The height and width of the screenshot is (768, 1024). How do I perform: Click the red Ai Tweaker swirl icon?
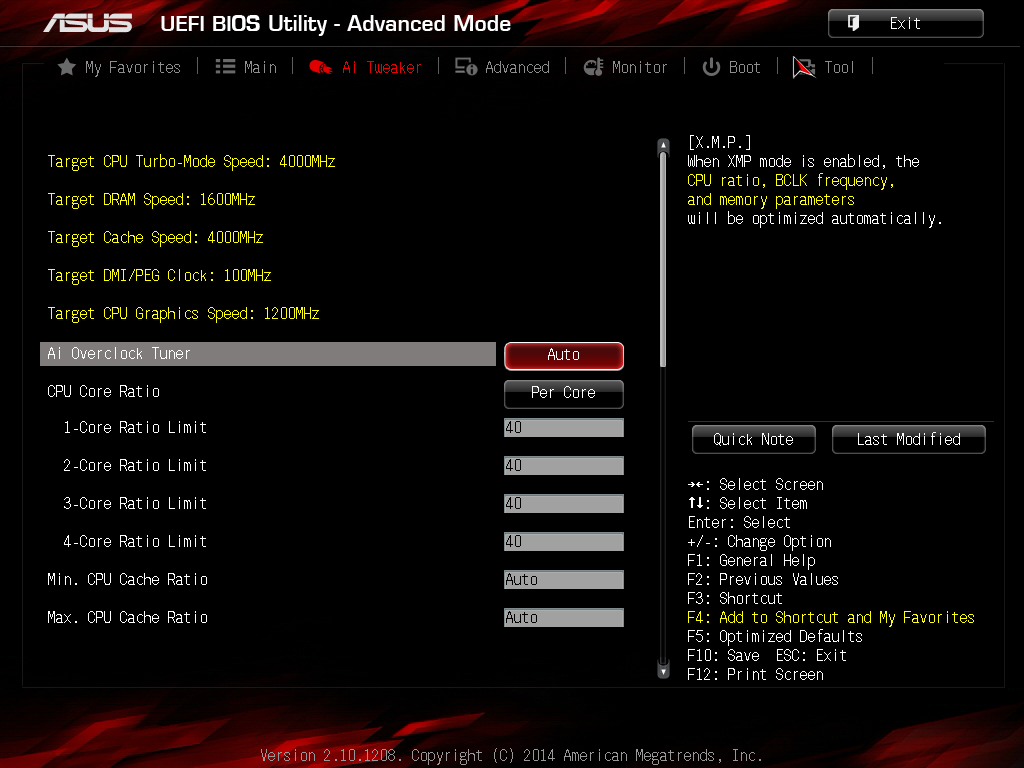pyautogui.click(x=321, y=67)
